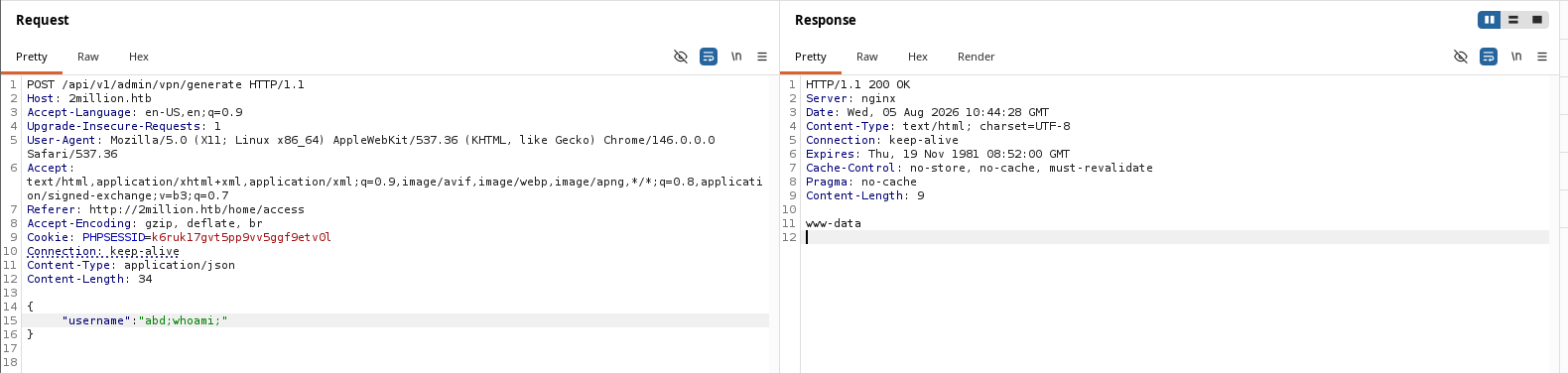This screenshot has height=373, width=1568.
Task: Select side-by-side split layout icon
Action: pos(1490,20)
